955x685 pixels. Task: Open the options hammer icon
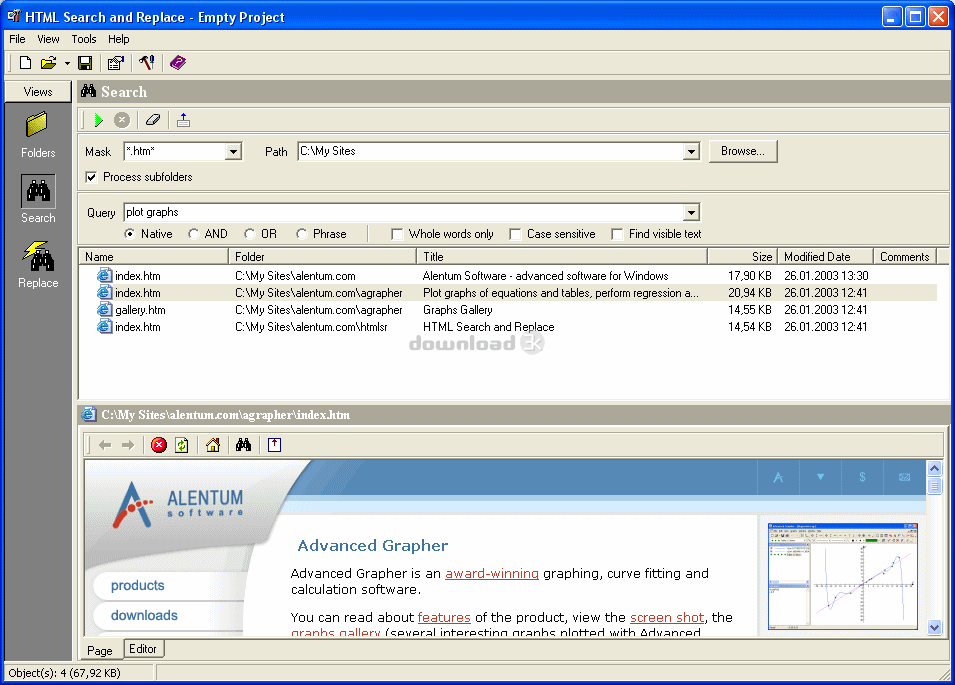pyautogui.click(x=147, y=63)
